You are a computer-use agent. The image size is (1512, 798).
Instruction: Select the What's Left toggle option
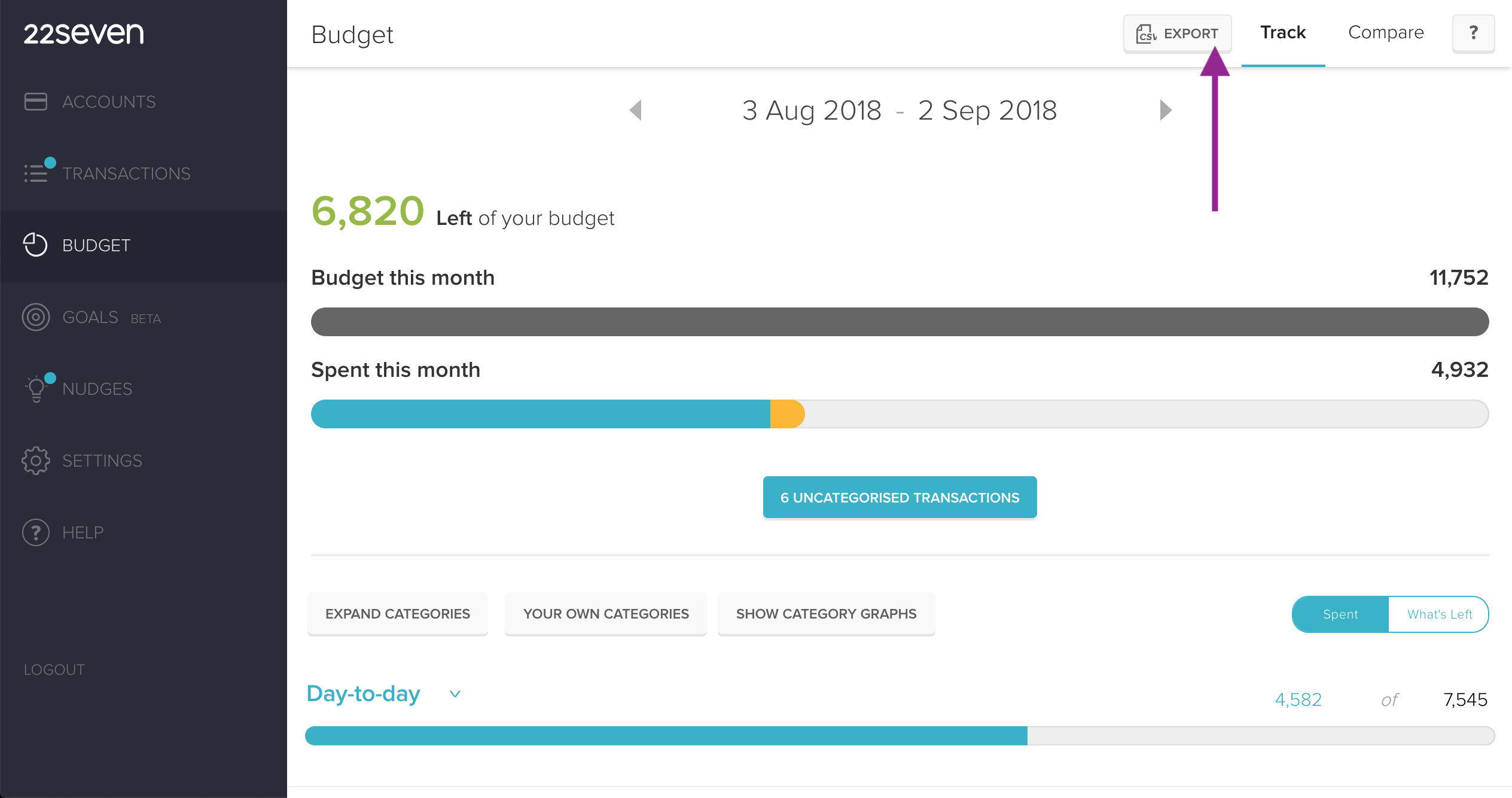tap(1440, 614)
